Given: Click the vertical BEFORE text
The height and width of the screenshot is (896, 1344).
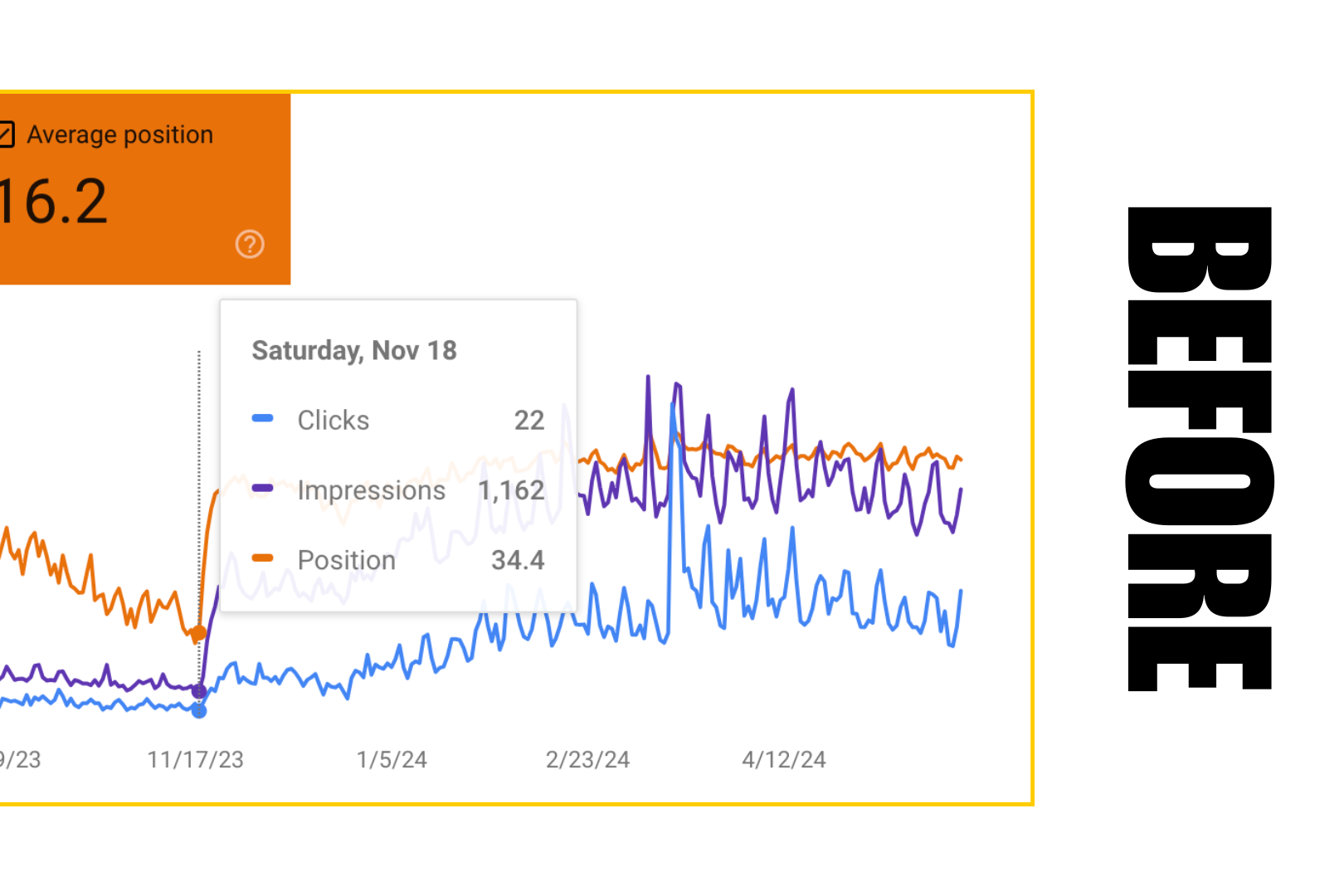Looking at the screenshot, I should 1199,448.
